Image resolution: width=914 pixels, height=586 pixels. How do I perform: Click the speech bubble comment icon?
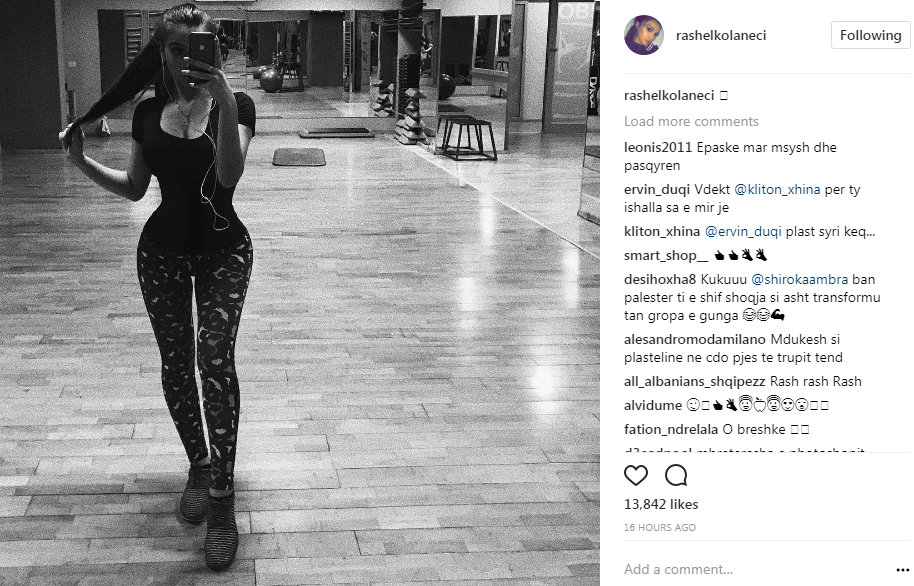click(x=676, y=476)
